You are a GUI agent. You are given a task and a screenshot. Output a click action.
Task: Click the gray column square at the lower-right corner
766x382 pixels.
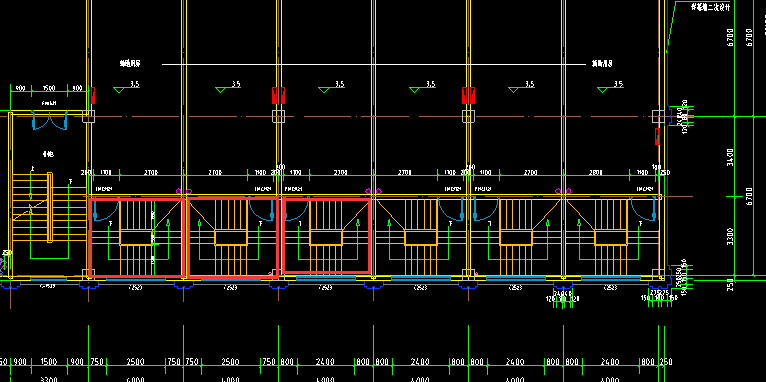pyautogui.click(x=658, y=274)
